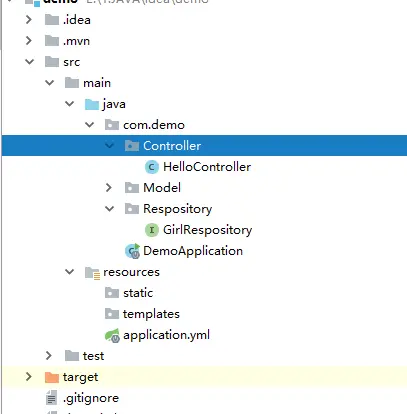
Task: Select the .mvn tree row label
Action: pos(76,41)
